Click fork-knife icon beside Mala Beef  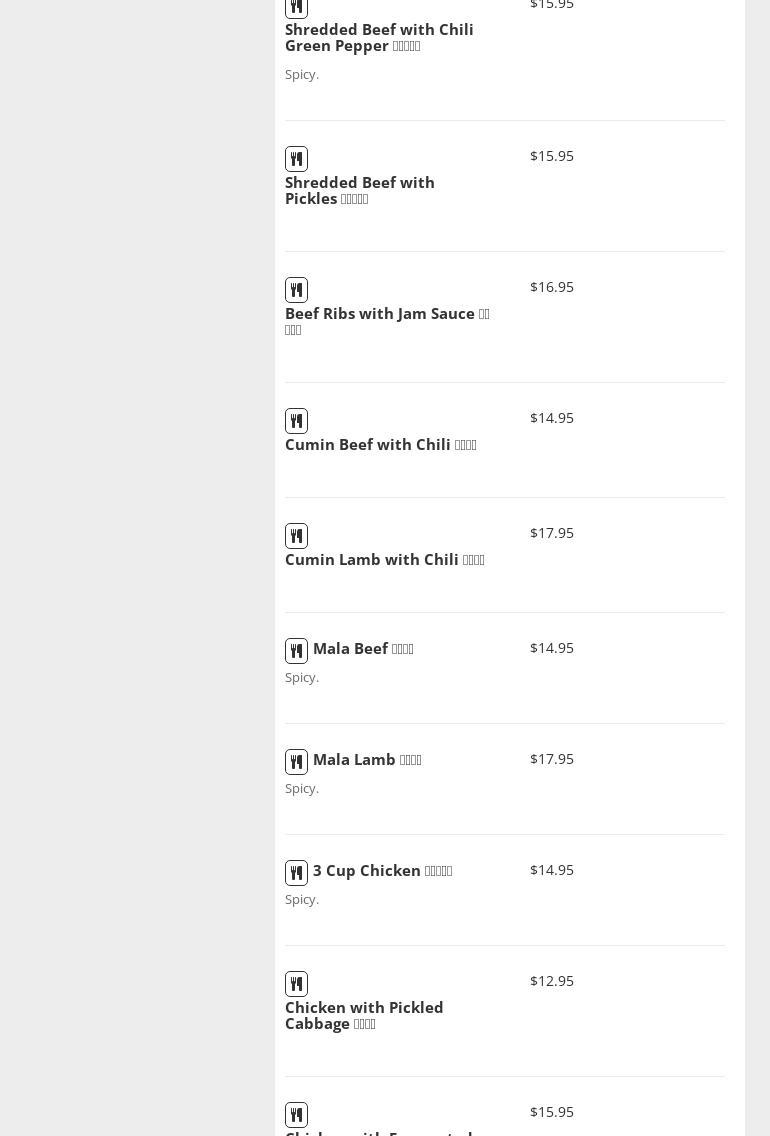[x=296, y=651]
